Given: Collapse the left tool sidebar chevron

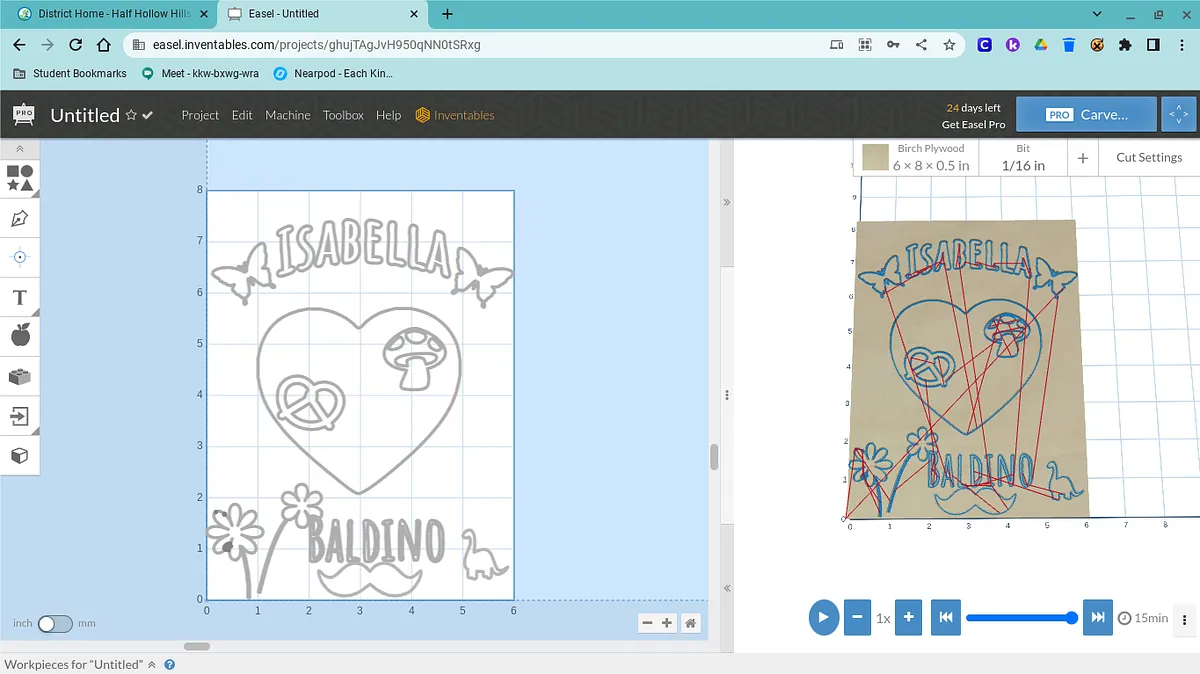Looking at the screenshot, I should coord(20,148).
